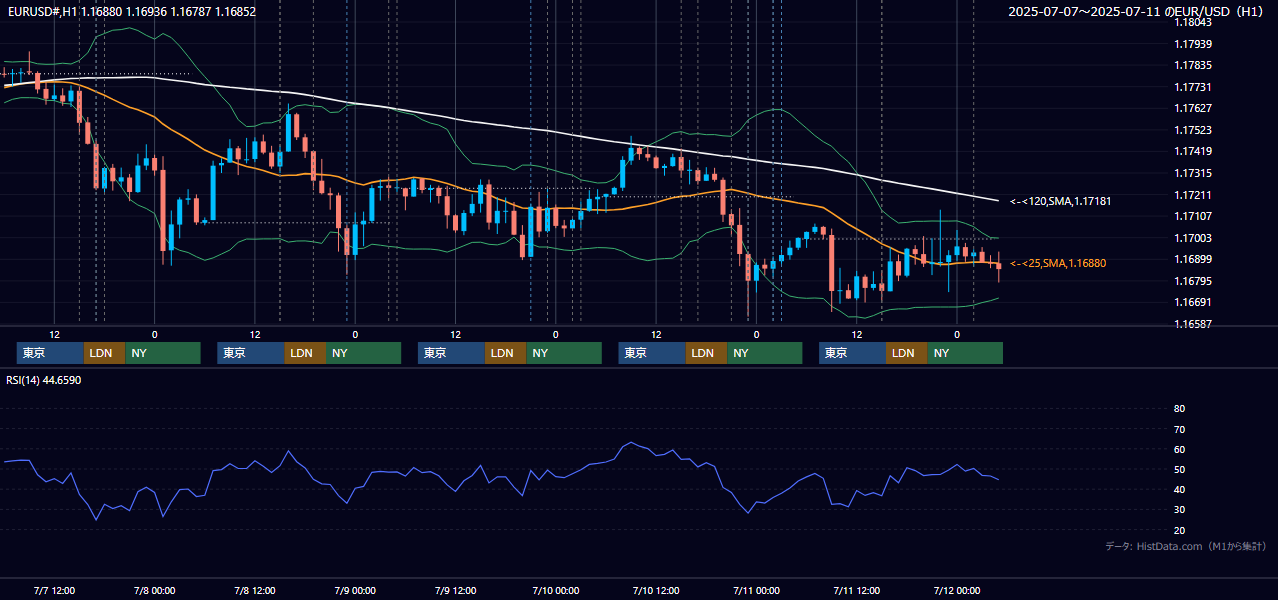Click the RSI level 20 label

[x=1179, y=530]
